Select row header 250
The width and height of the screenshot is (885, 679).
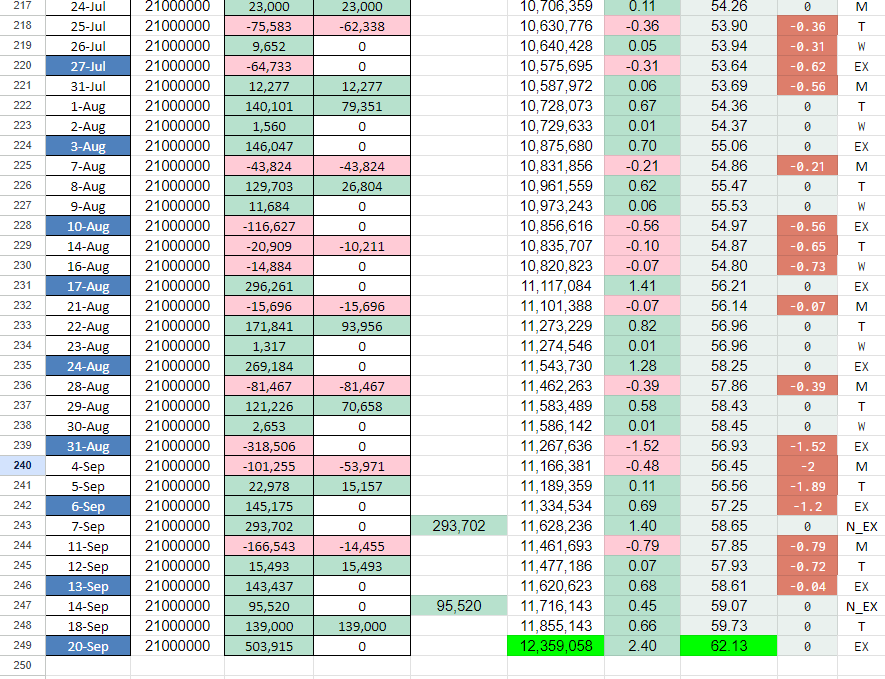[23, 665]
